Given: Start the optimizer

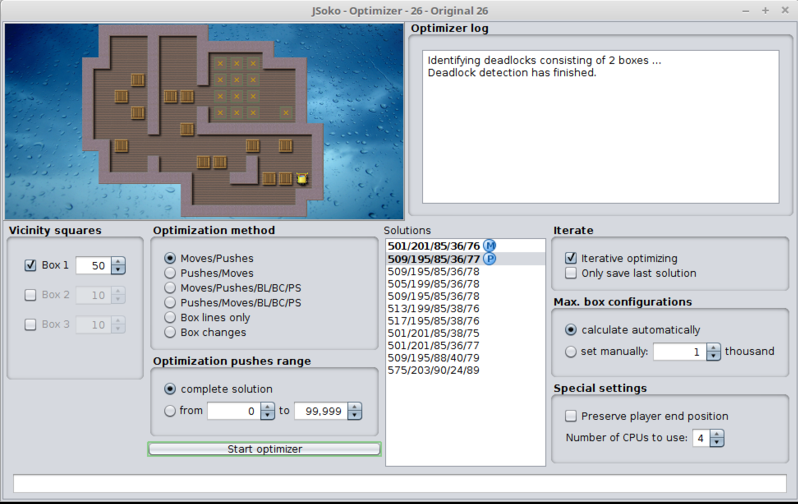Looking at the screenshot, I should [x=265, y=449].
